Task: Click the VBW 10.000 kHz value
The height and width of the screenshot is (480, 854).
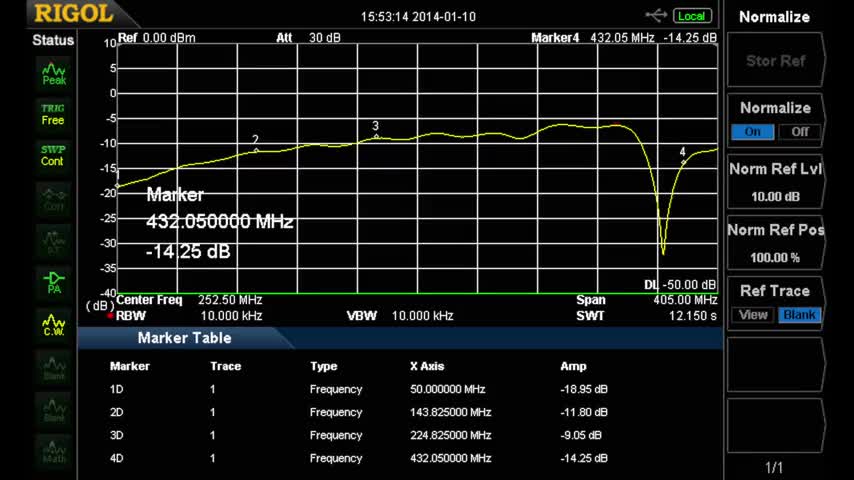Action: pos(422,316)
